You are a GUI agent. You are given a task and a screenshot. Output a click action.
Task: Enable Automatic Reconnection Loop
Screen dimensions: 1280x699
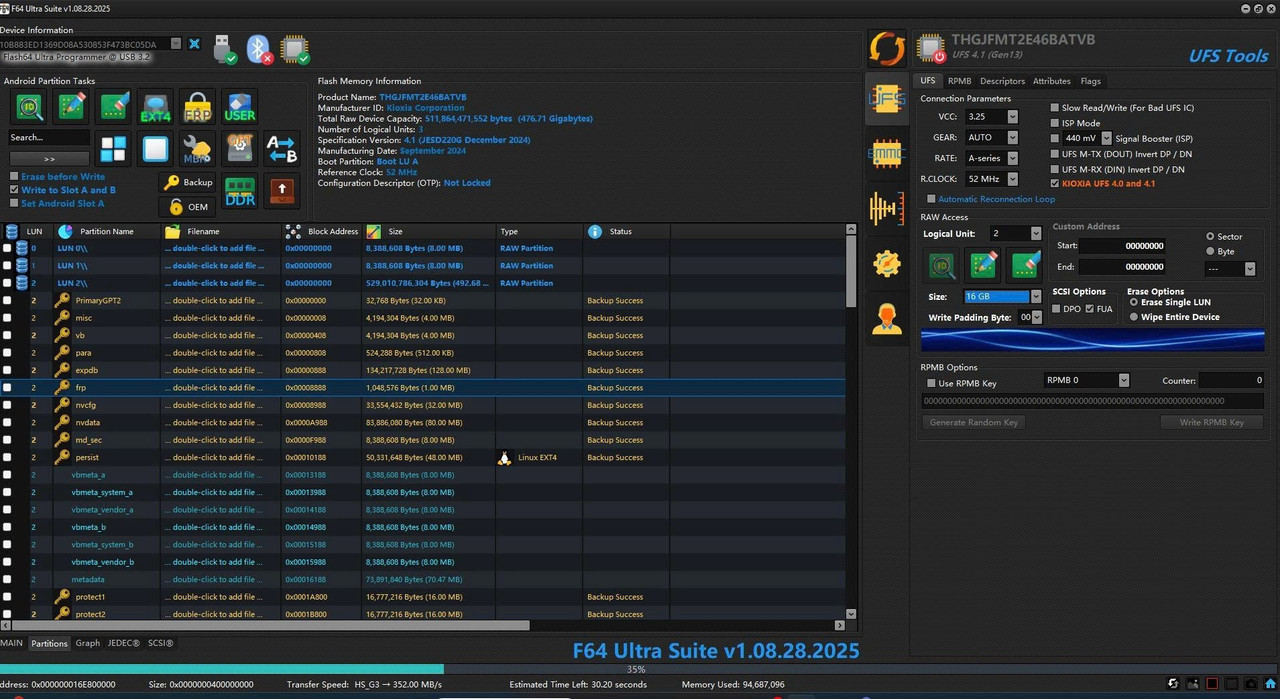click(932, 199)
